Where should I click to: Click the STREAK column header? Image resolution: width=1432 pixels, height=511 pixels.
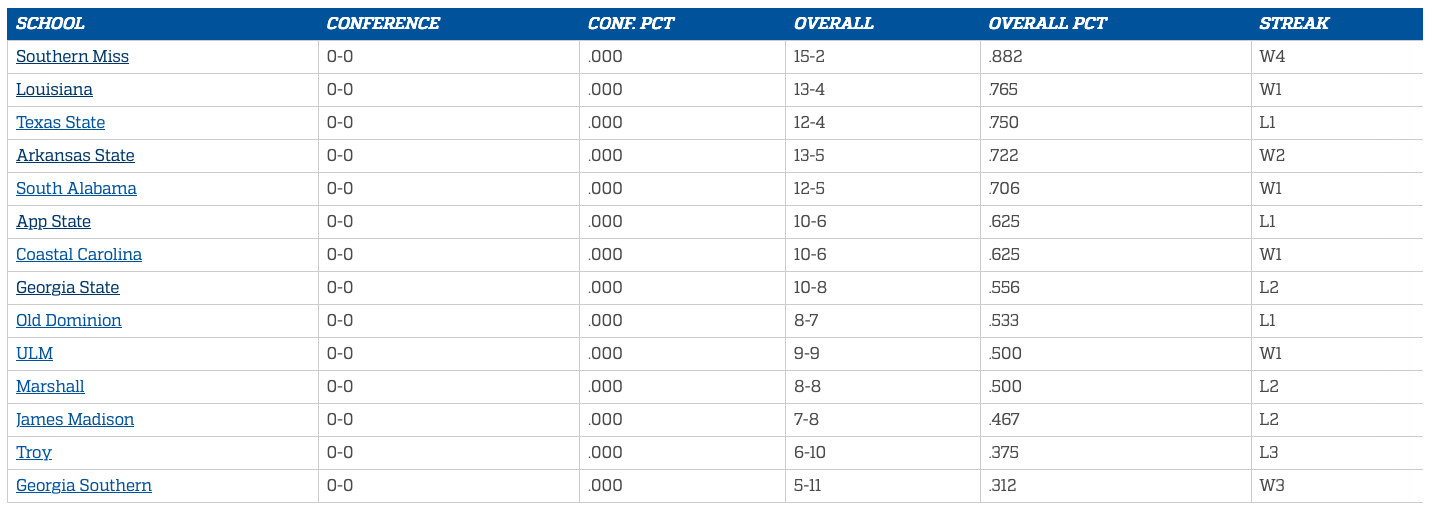point(1294,24)
